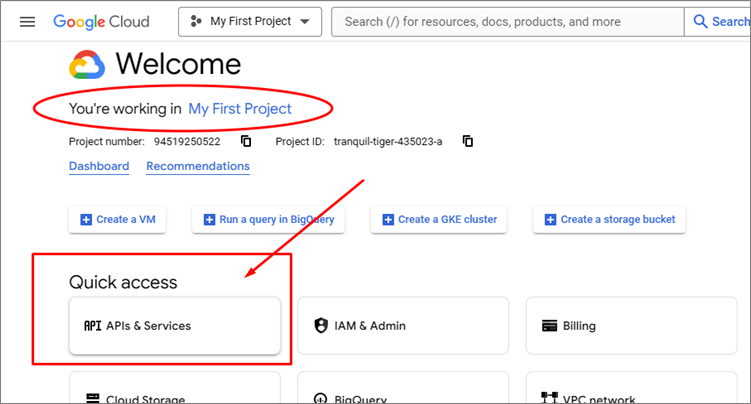Open the BigQuery quick access card
This screenshot has width=751, height=404.
click(403, 388)
